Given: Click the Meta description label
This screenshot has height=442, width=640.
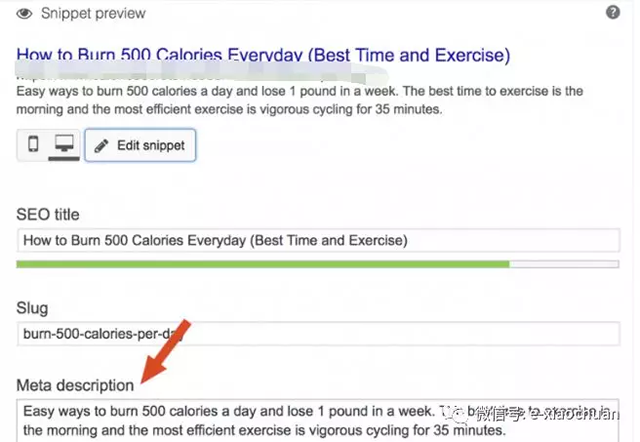Looking at the screenshot, I should click(75, 385).
